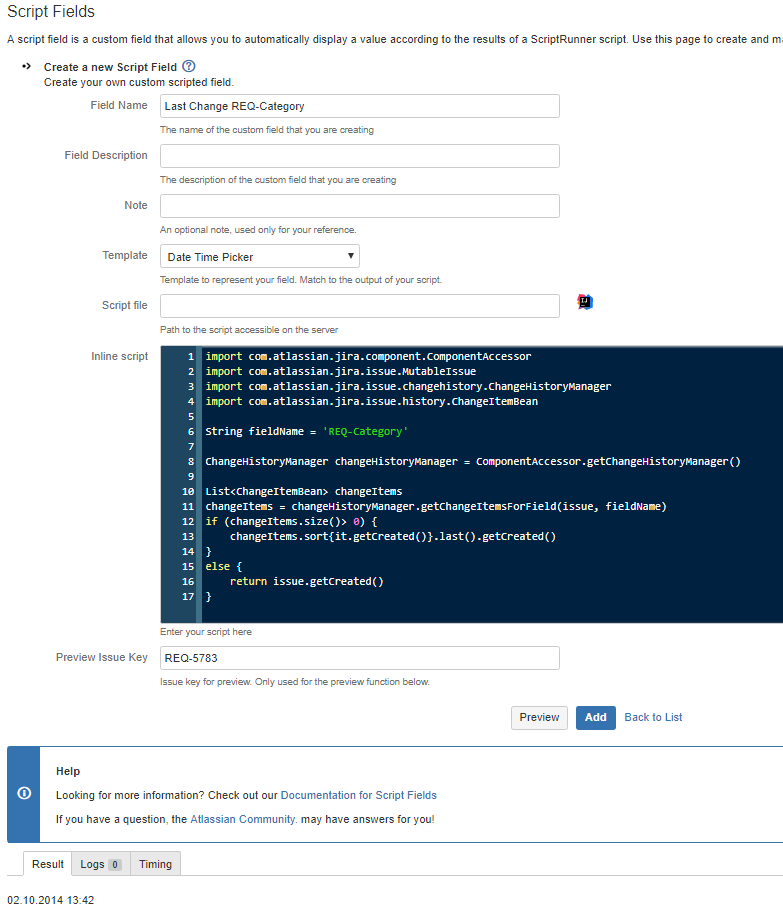Click the Create a new Script Field heading
The width and height of the screenshot is (783, 920).
click(x=110, y=67)
